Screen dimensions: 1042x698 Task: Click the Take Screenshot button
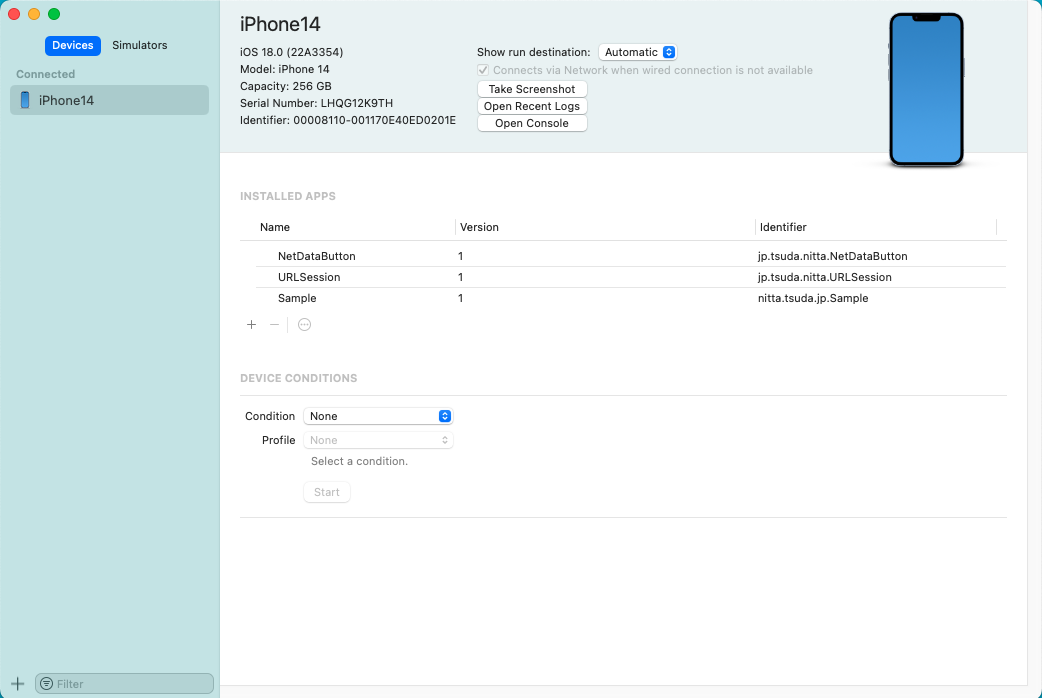point(532,89)
